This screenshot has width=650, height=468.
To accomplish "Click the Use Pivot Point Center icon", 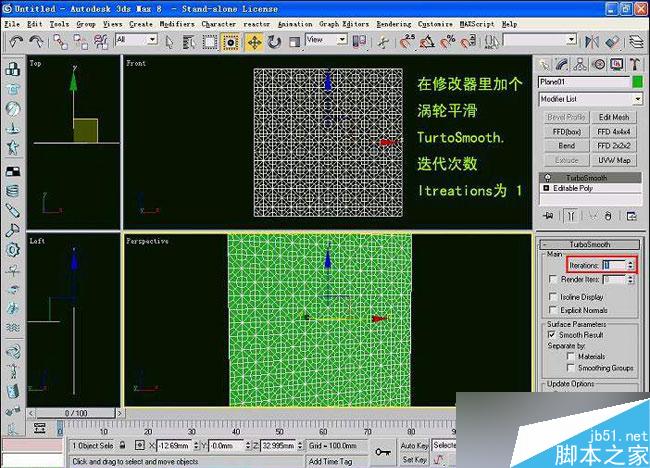I will [x=359, y=41].
